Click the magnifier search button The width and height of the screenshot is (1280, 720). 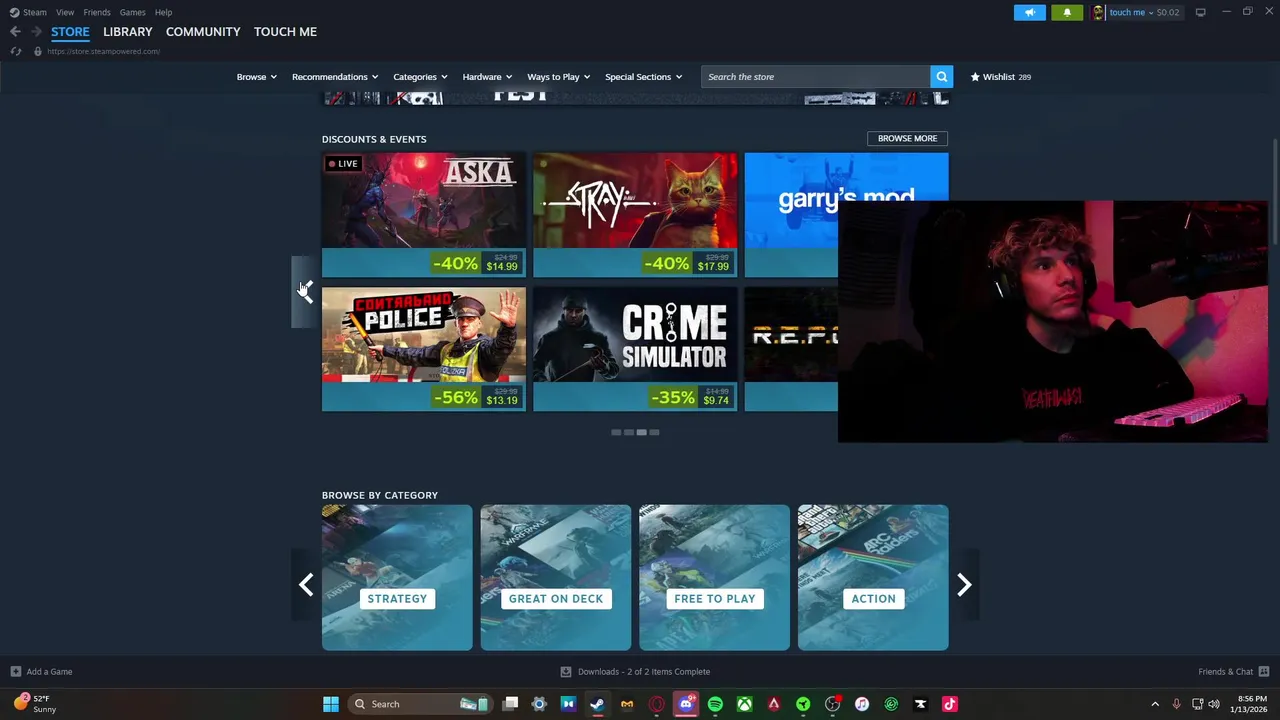click(941, 76)
